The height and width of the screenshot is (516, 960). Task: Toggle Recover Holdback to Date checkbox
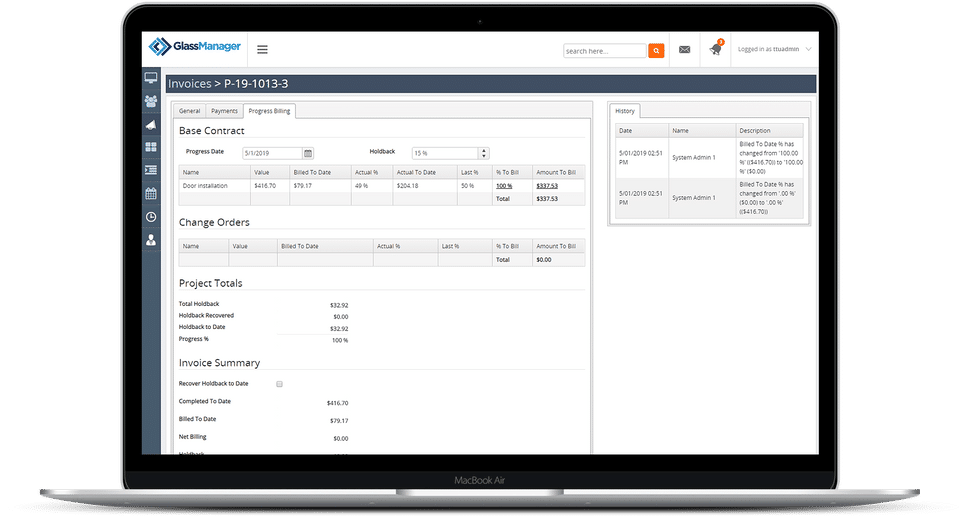pyautogui.click(x=279, y=384)
